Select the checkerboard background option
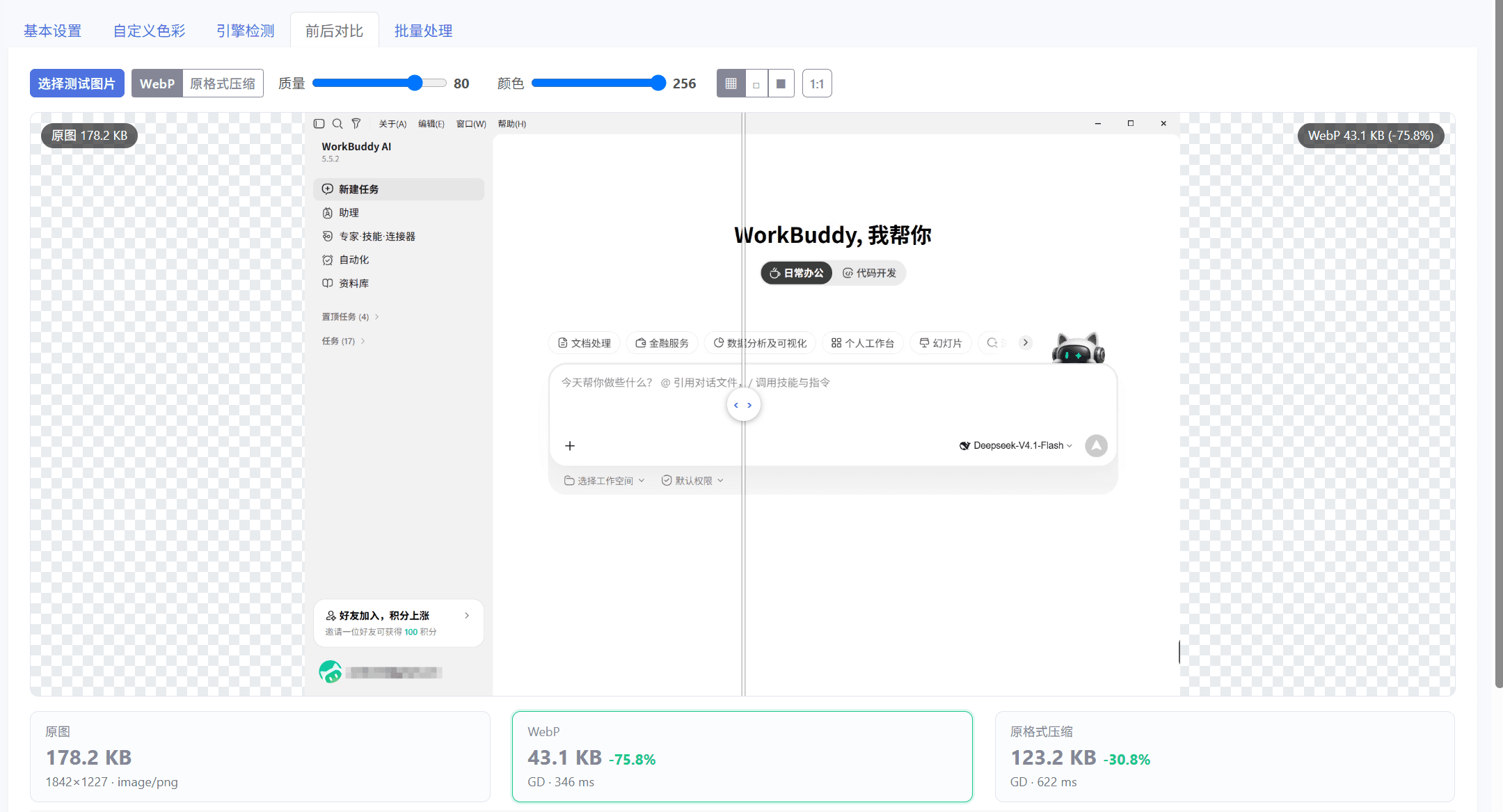Screen dimensions: 1503x812 click(x=731, y=83)
